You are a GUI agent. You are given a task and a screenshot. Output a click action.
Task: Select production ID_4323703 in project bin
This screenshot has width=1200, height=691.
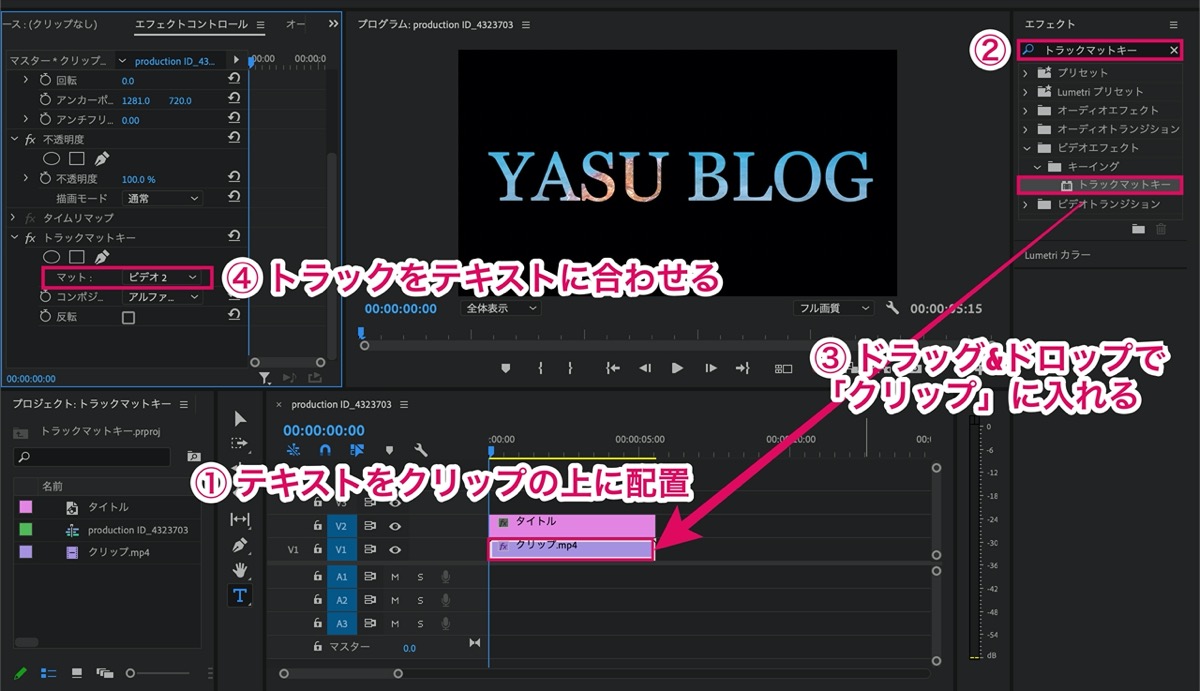[137, 530]
